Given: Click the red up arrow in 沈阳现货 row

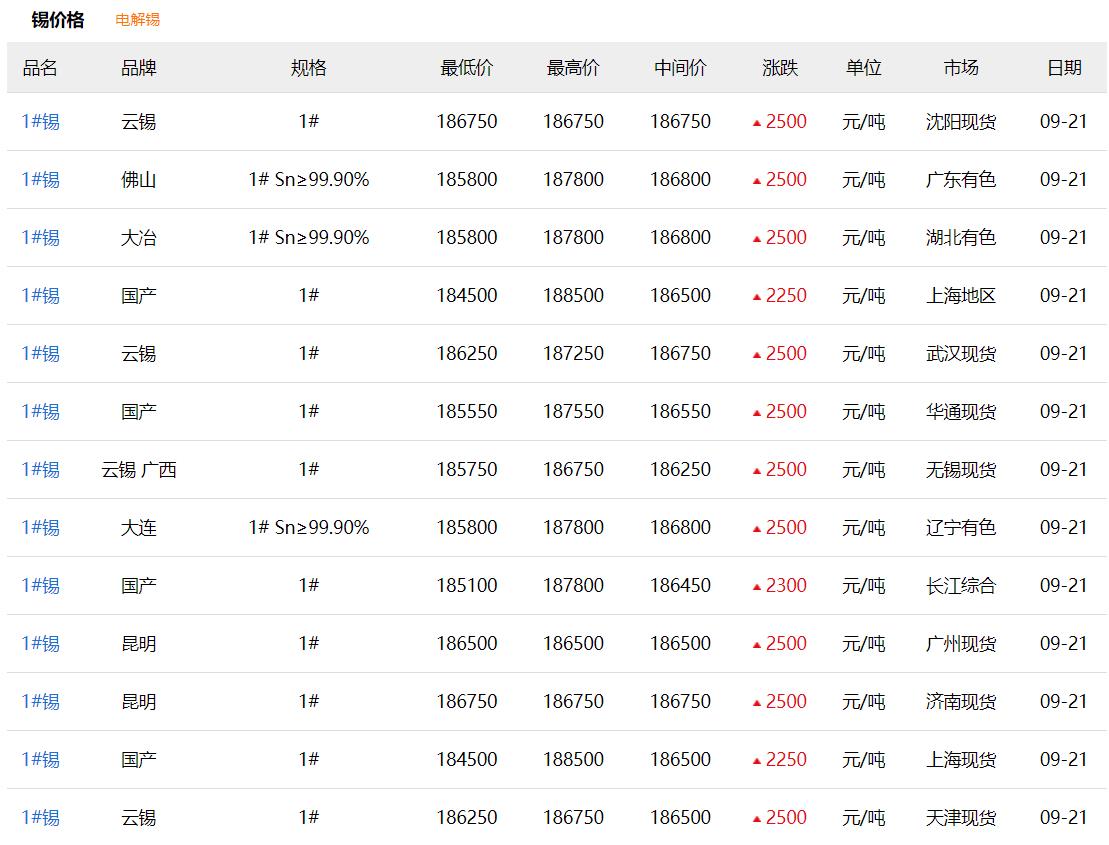Looking at the screenshot, I should tap(757, 123).
